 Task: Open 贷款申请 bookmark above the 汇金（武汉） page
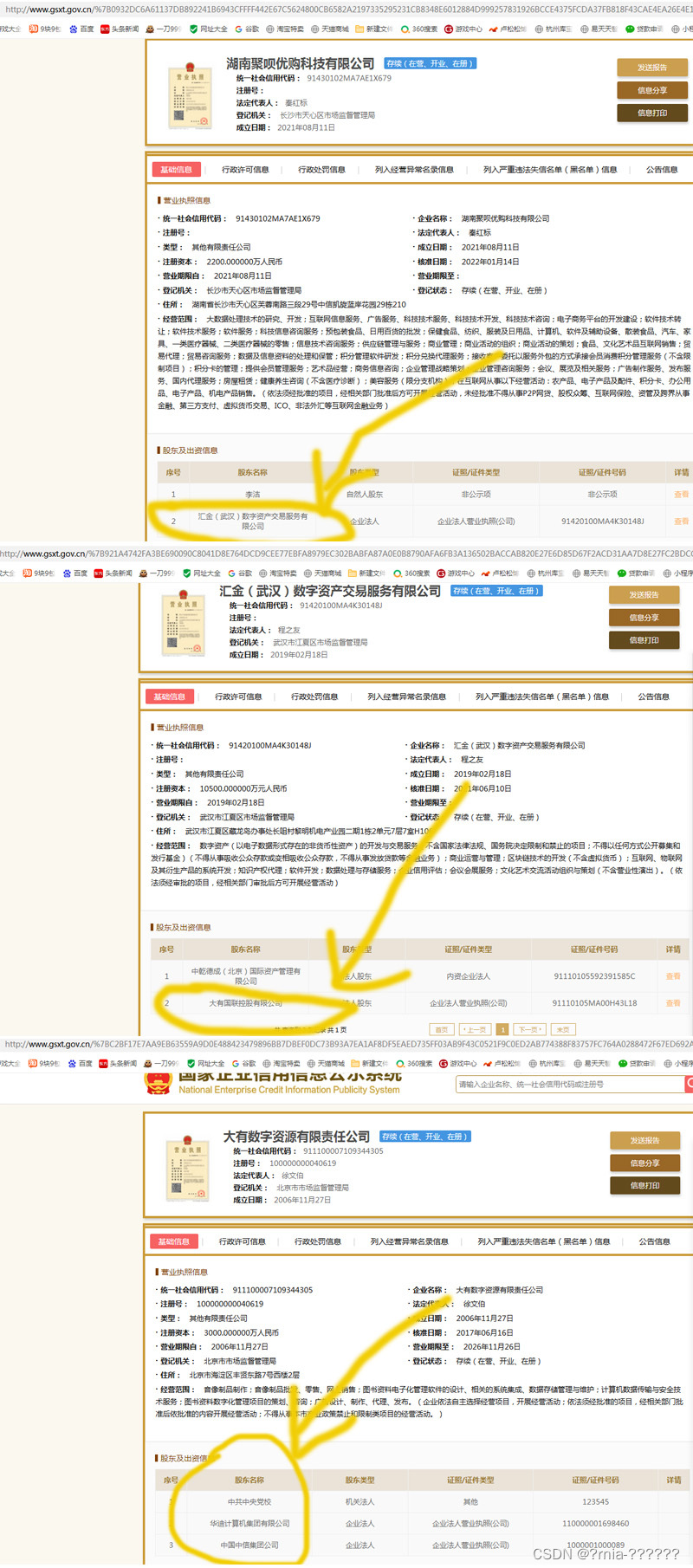tap(636, 573)
